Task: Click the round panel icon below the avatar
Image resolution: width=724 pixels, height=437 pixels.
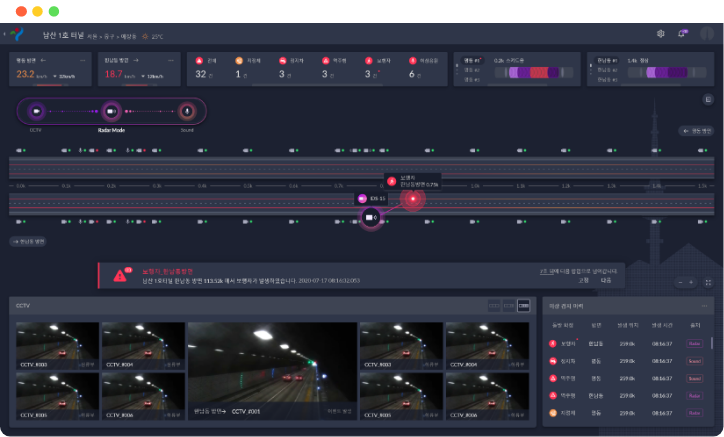Action: click(708, 99)
